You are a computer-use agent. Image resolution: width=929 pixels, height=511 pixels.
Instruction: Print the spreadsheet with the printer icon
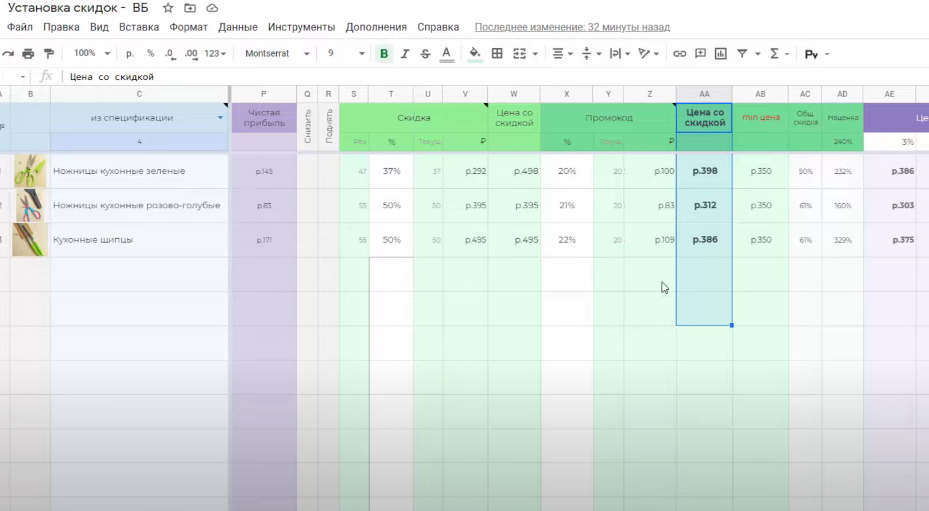[x=28, y=54]
